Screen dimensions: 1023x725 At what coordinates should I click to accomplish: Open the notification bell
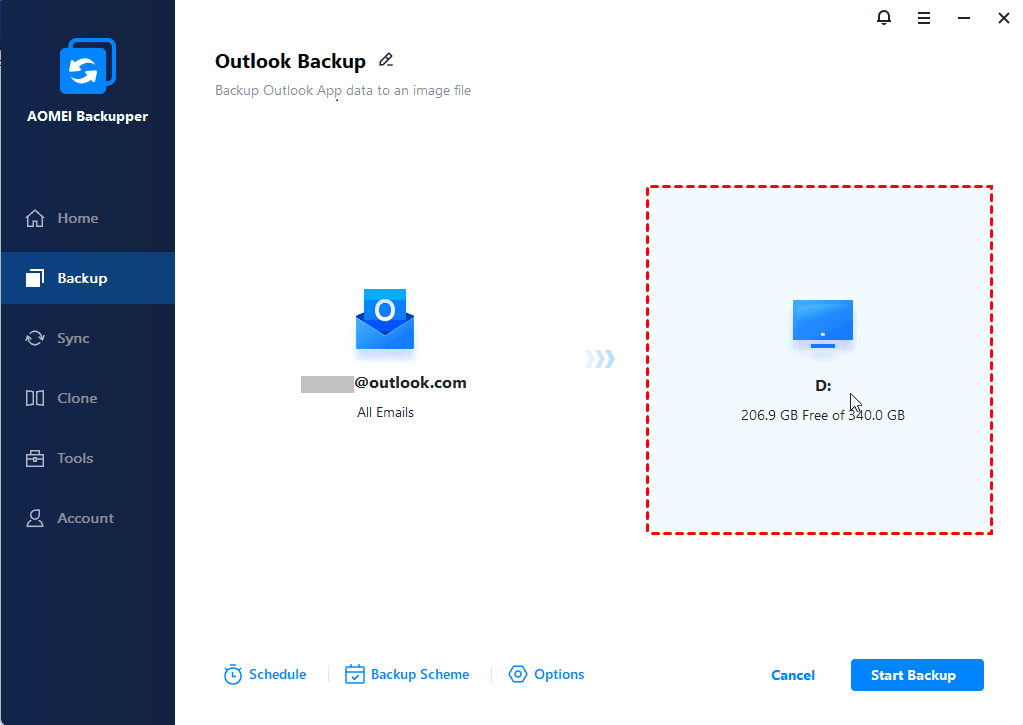point(884,18)
